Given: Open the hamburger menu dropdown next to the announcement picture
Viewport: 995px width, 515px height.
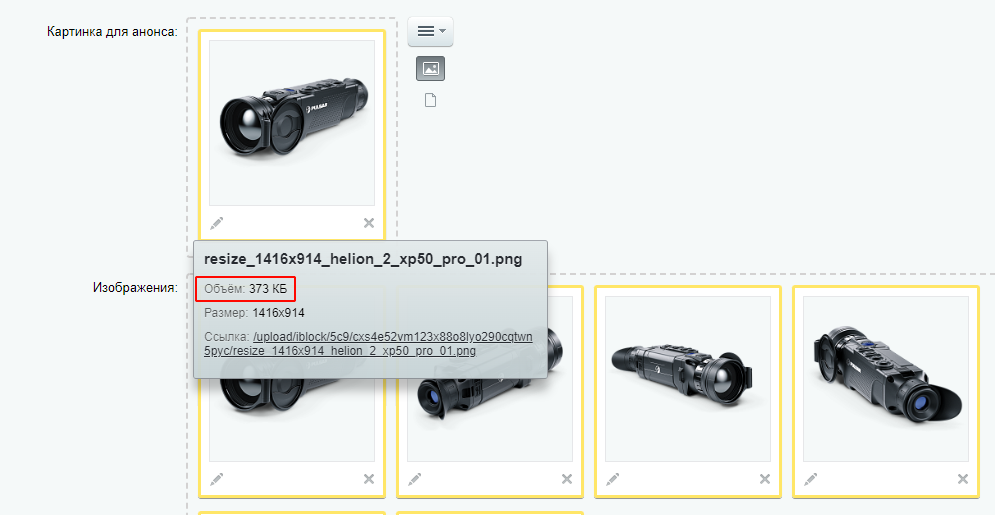Looking at the screenshot, I should click(x=430, y=31).
